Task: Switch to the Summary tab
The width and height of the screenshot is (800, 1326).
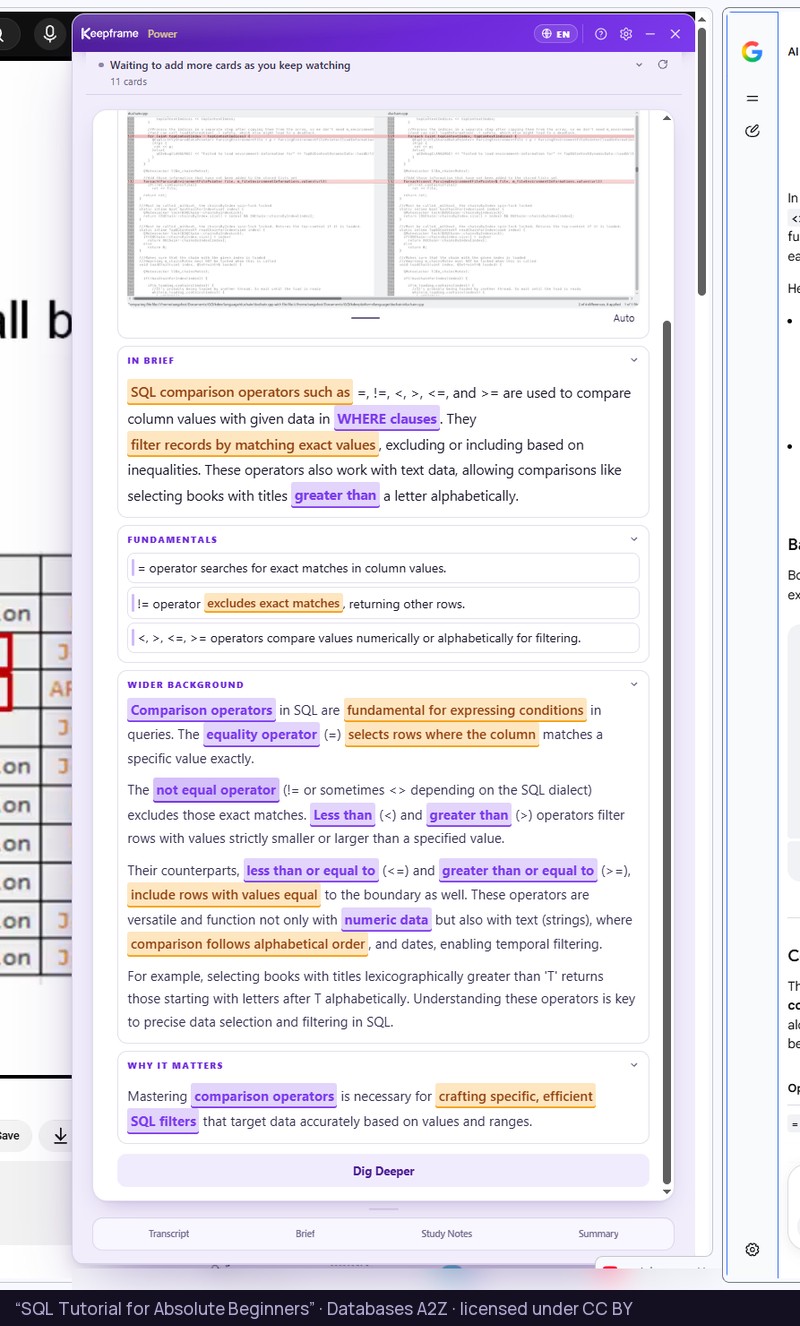Action: coord(598,1233)
